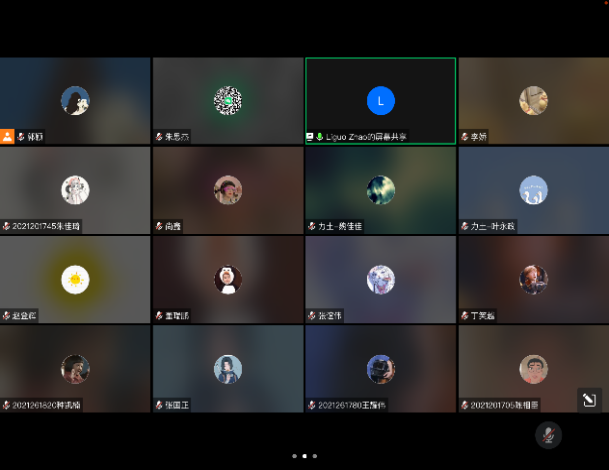Go to the third page dot
Screen dimensions: 609x470
(x=315, y=456)
